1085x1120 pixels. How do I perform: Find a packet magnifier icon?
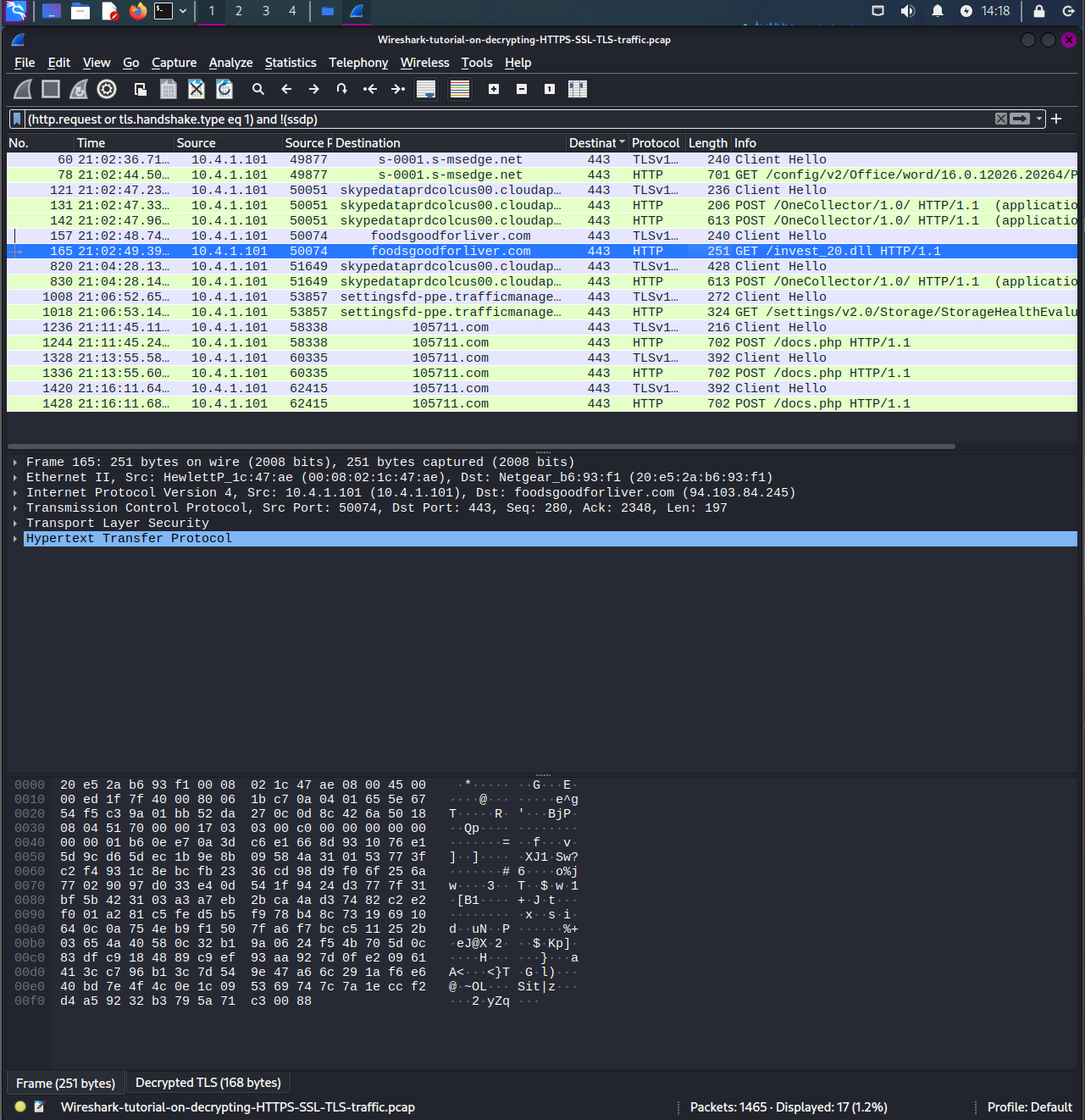258,89
